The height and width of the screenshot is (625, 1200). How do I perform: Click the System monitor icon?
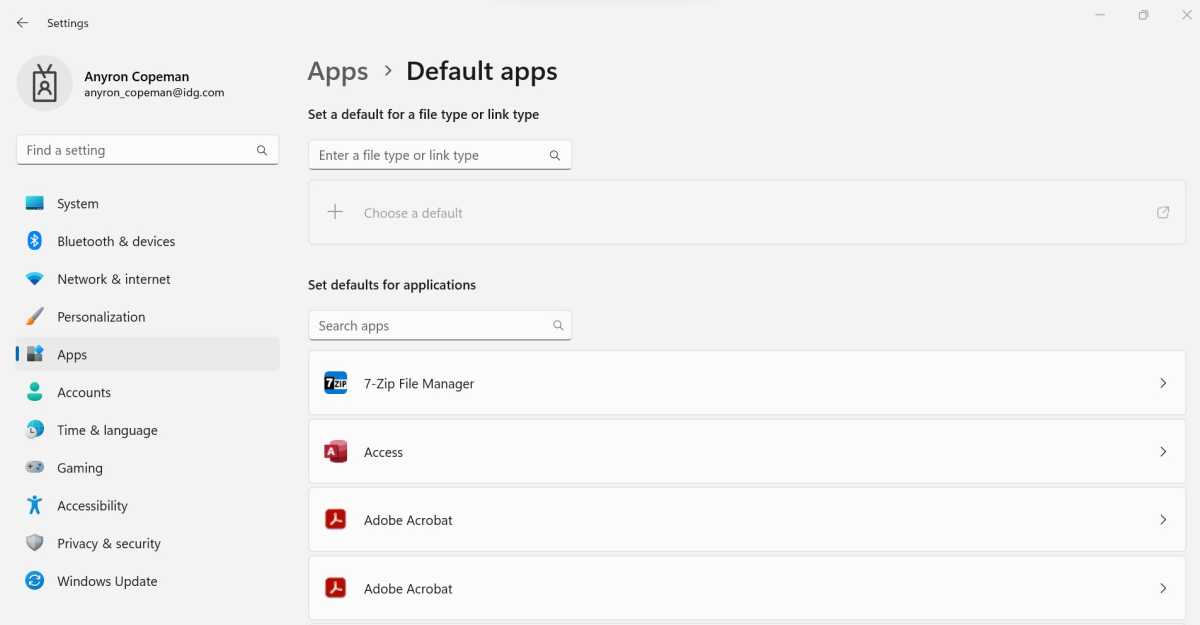click(x=35, y=203)
